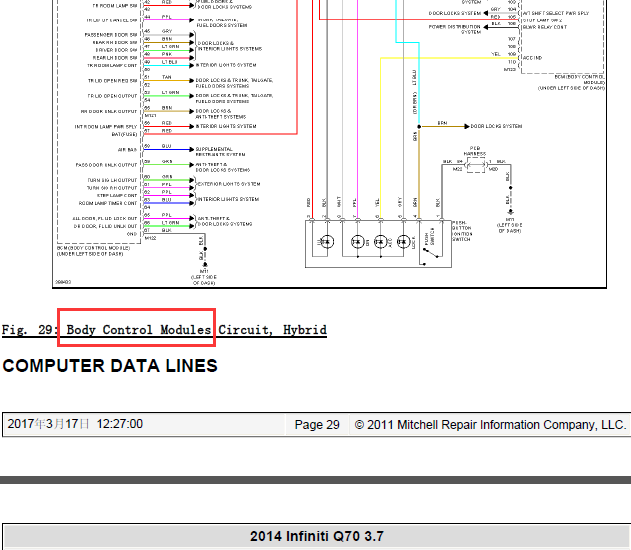631x550 pixels.
Task: Click the 'PASSENGER DOOR SW' pin label
Action: click(111, 35)
